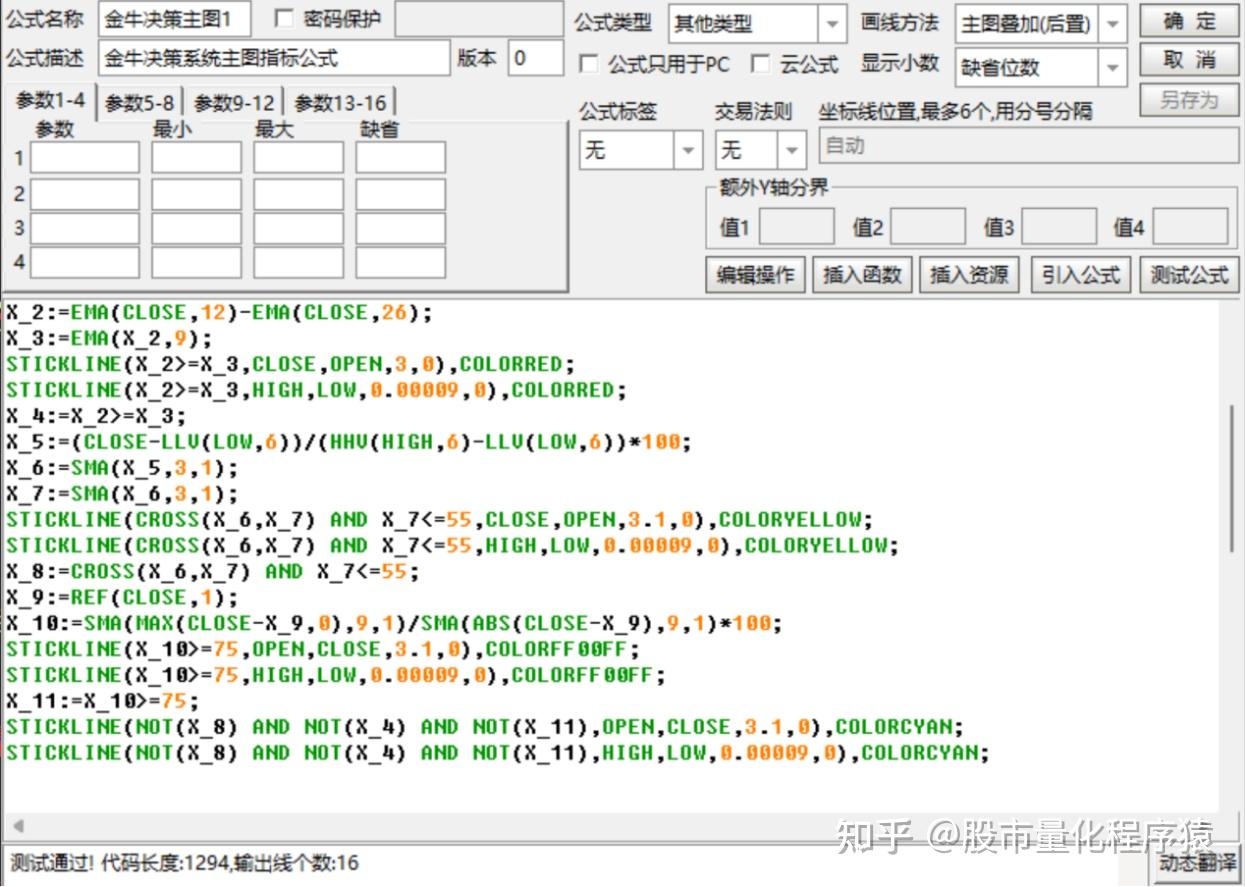Screen dimensions: 1245x887
Task: Click the 编辑操作 button
Action: click(x=756, y=275)
